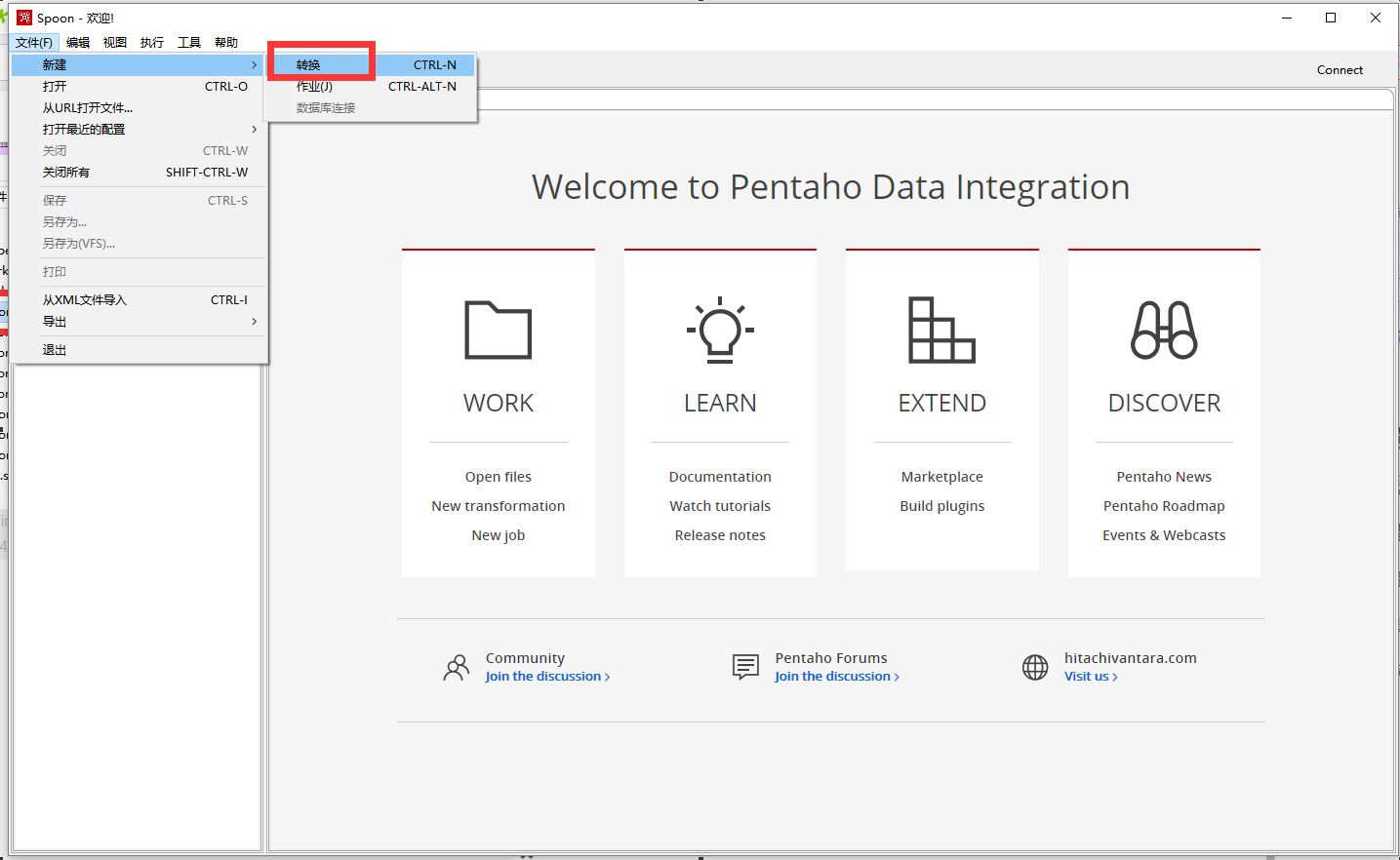Viewport: 1400px width, 860px height.
Task: Open Build plugins link
Action: coord(942,506)
